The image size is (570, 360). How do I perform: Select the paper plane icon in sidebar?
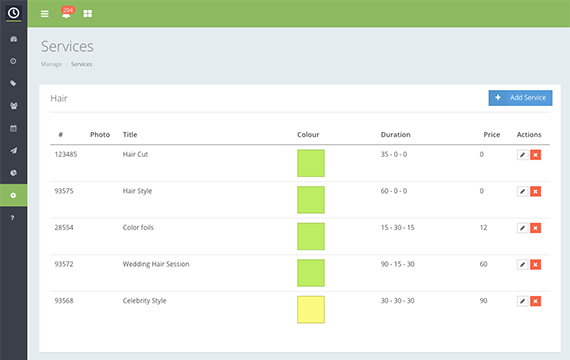[x=13, y=151]
